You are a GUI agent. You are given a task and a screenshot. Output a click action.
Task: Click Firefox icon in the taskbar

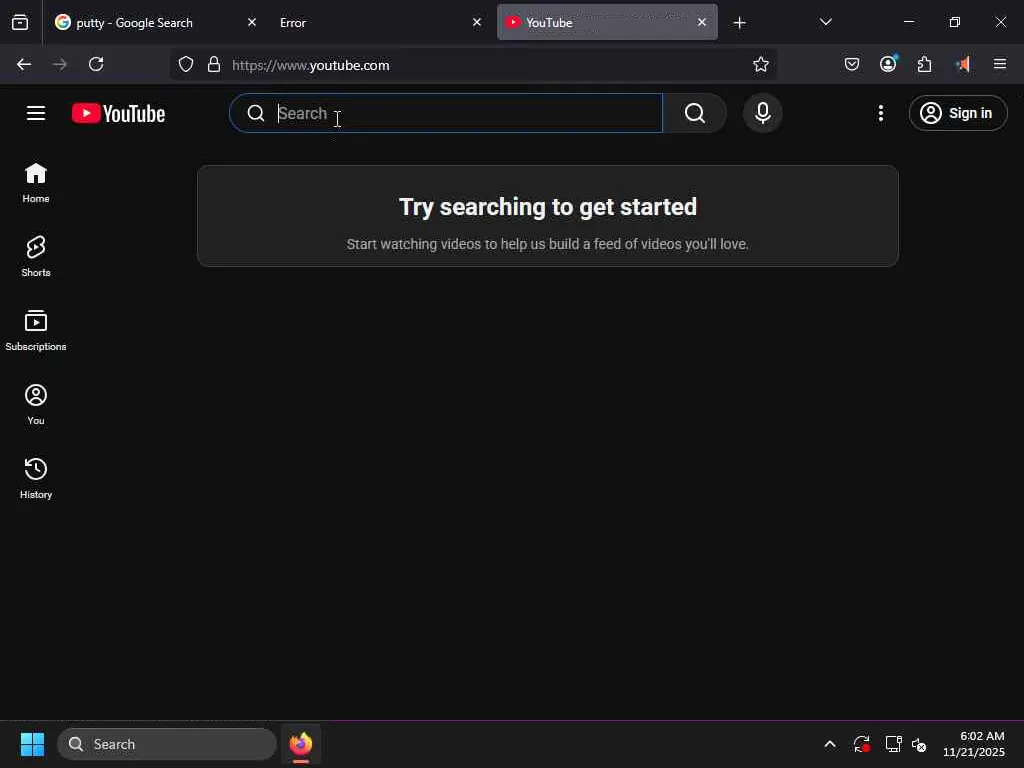click(x=300, y=744)
